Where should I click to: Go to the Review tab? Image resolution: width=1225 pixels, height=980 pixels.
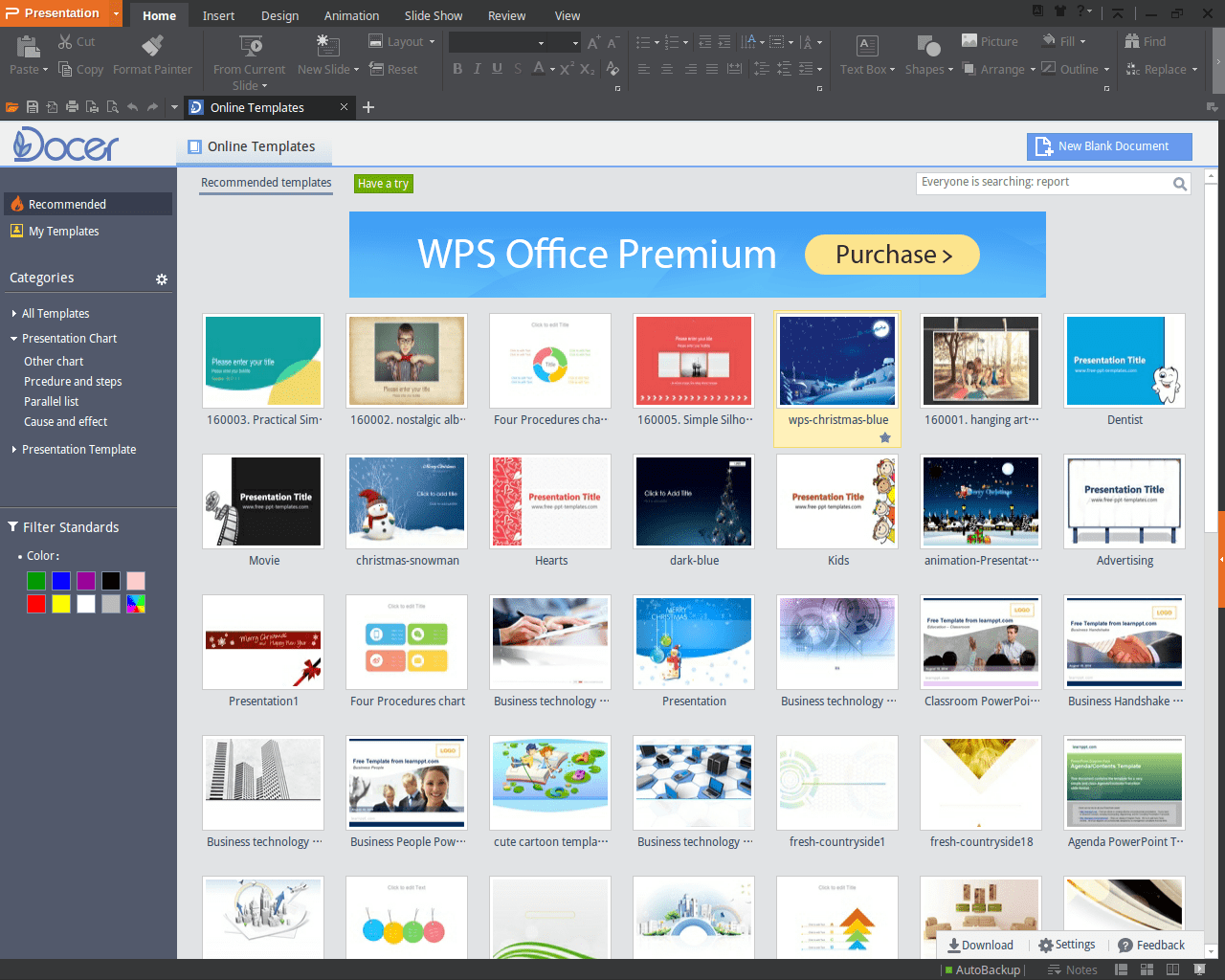pos(506,15)
